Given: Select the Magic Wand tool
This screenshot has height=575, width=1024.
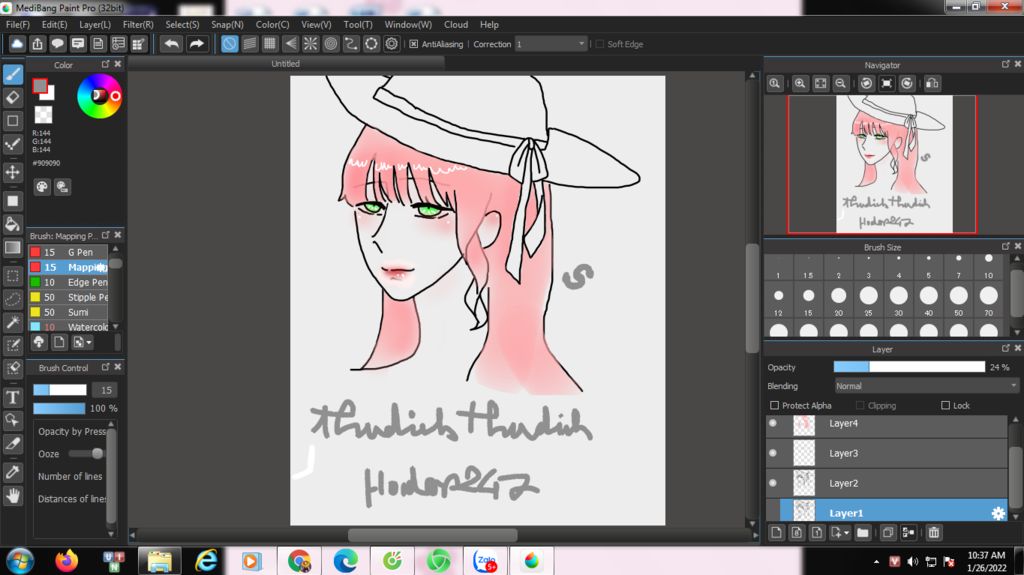Looking at the screenshot, I should [x=13, y=322].
